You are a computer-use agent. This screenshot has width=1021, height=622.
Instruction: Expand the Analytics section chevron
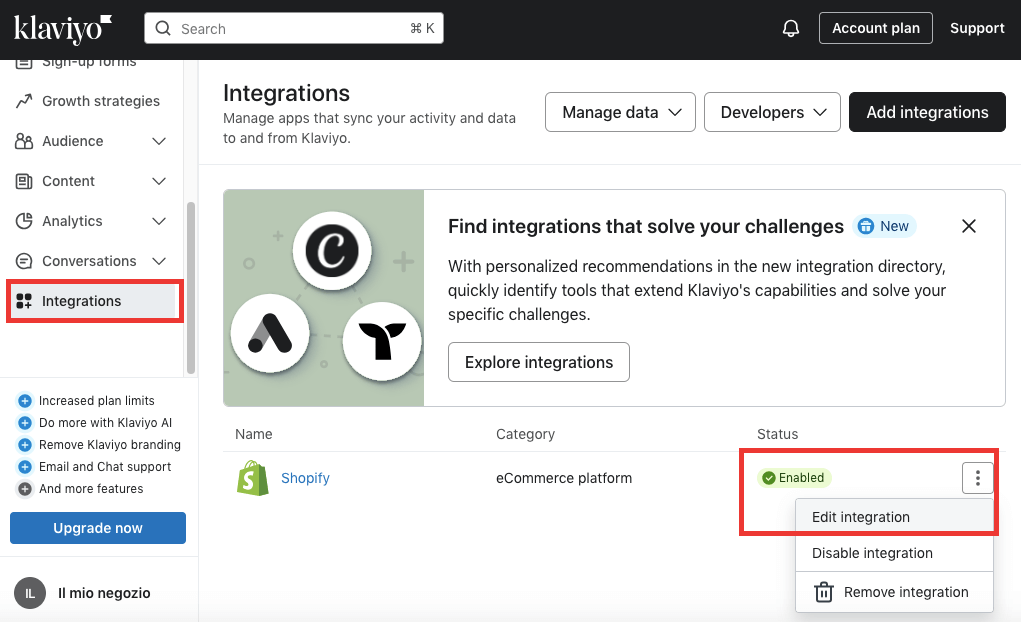[159, 221]
